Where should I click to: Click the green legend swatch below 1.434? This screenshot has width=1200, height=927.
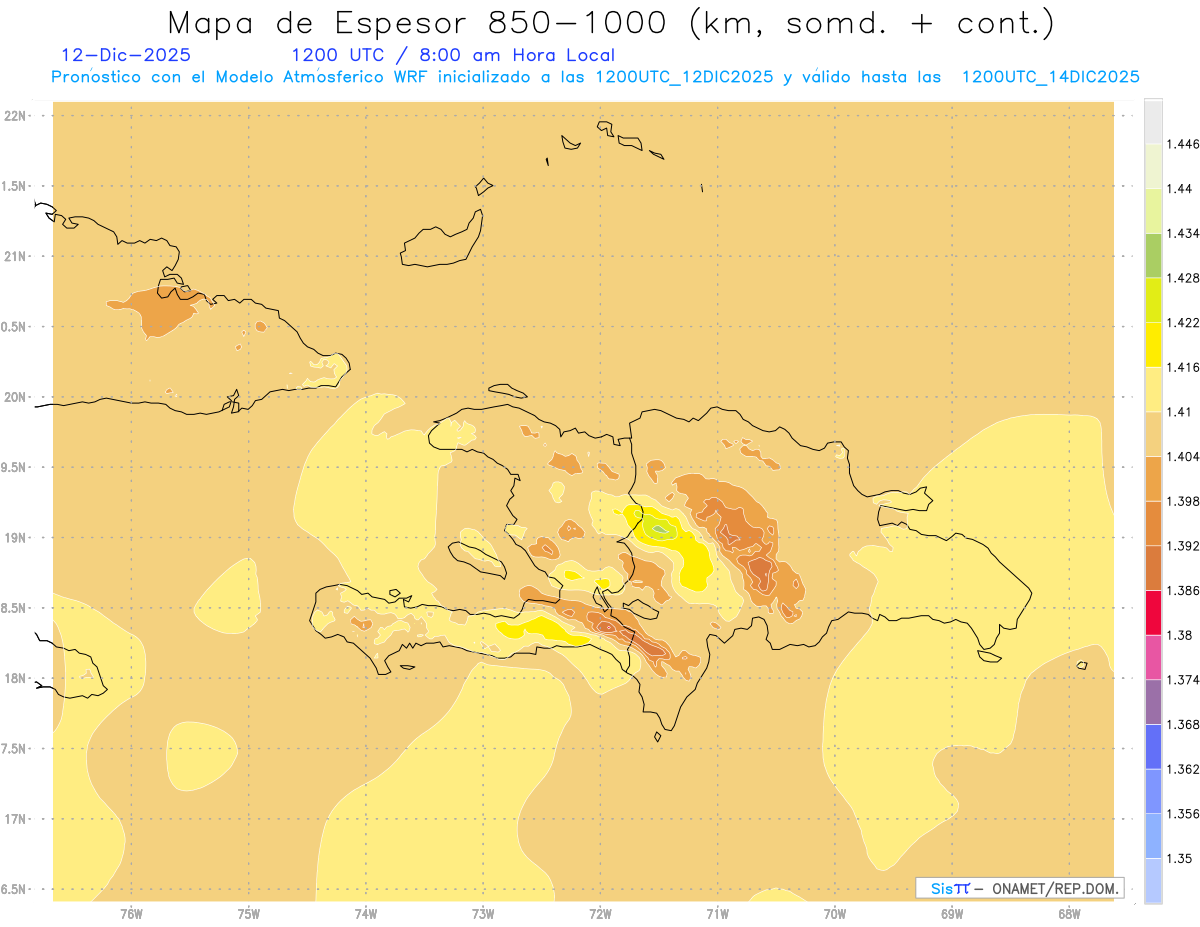[1154, 255]
